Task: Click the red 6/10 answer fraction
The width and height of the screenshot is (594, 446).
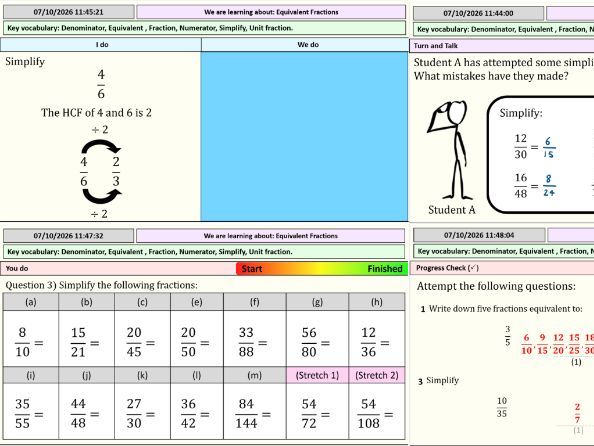Action: 526,344
